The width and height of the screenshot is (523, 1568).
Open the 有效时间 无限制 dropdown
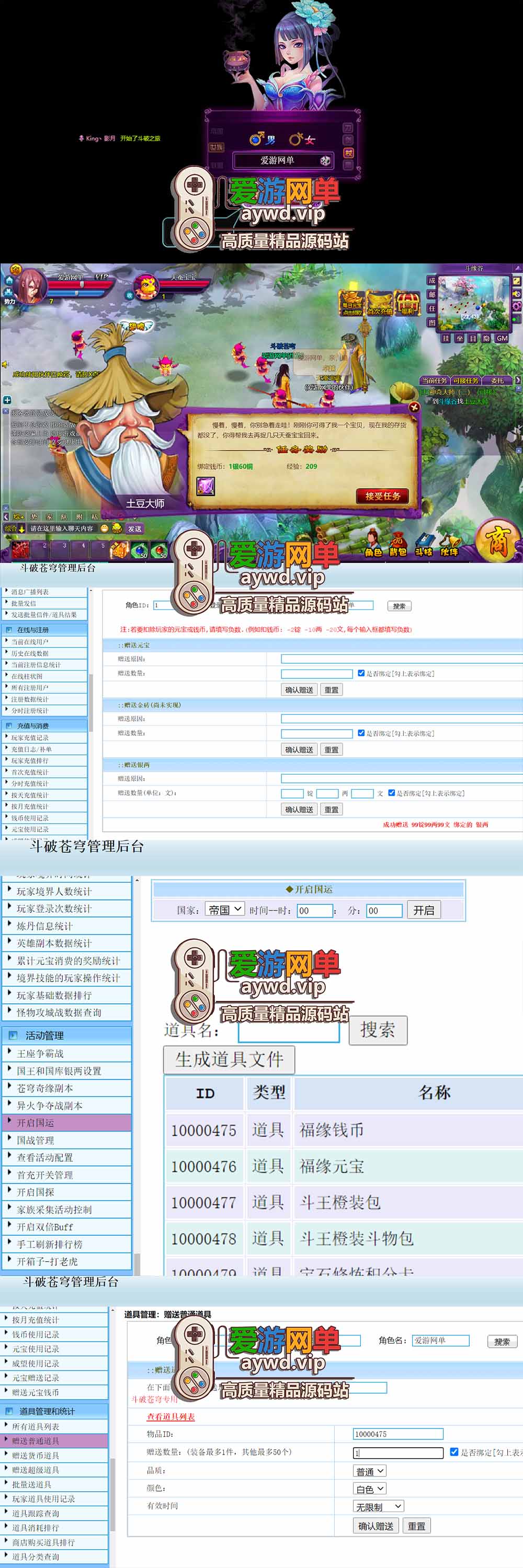(x=378, y=1506)
